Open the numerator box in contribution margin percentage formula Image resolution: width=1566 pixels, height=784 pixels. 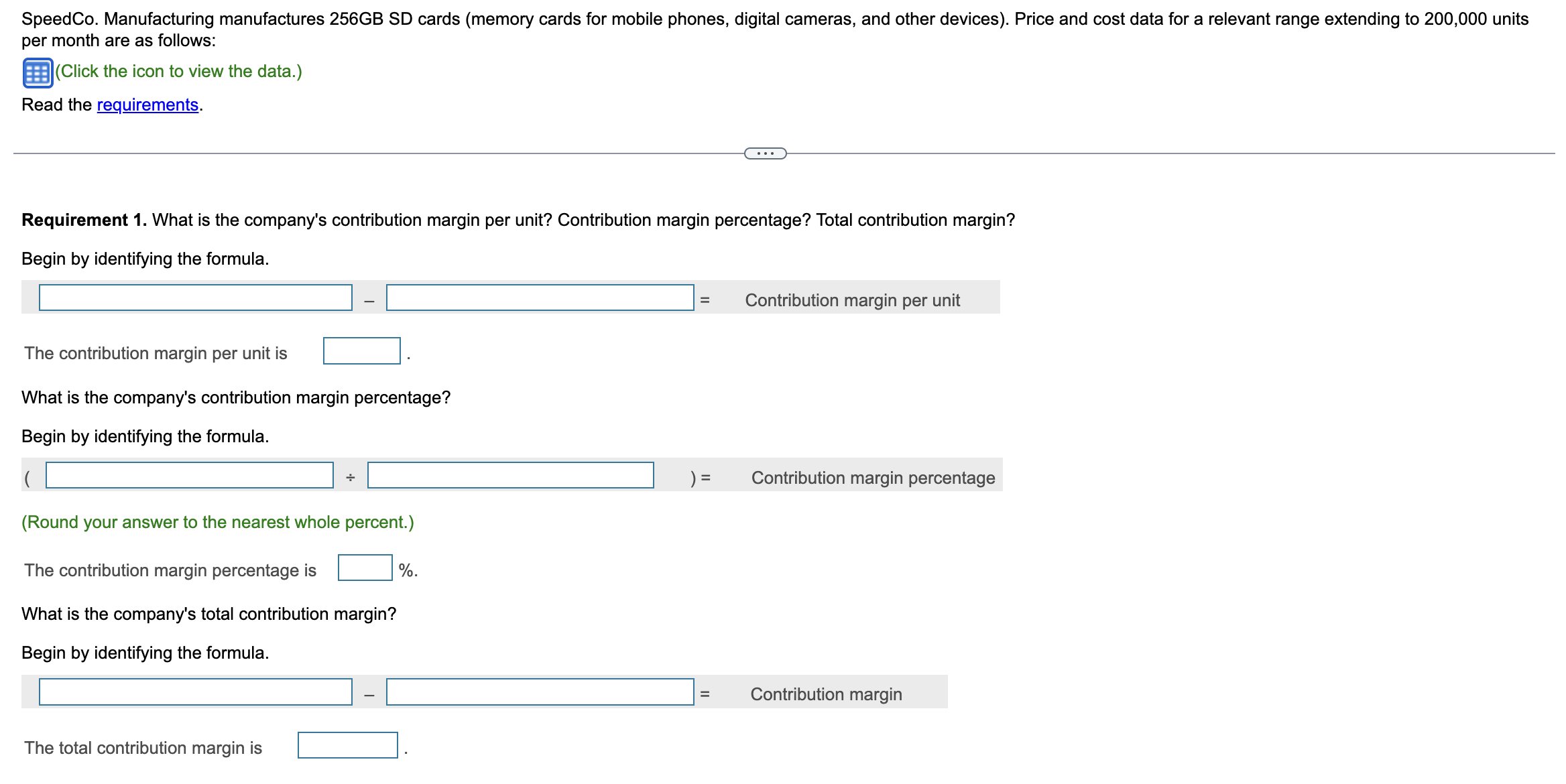coord(189,476)
